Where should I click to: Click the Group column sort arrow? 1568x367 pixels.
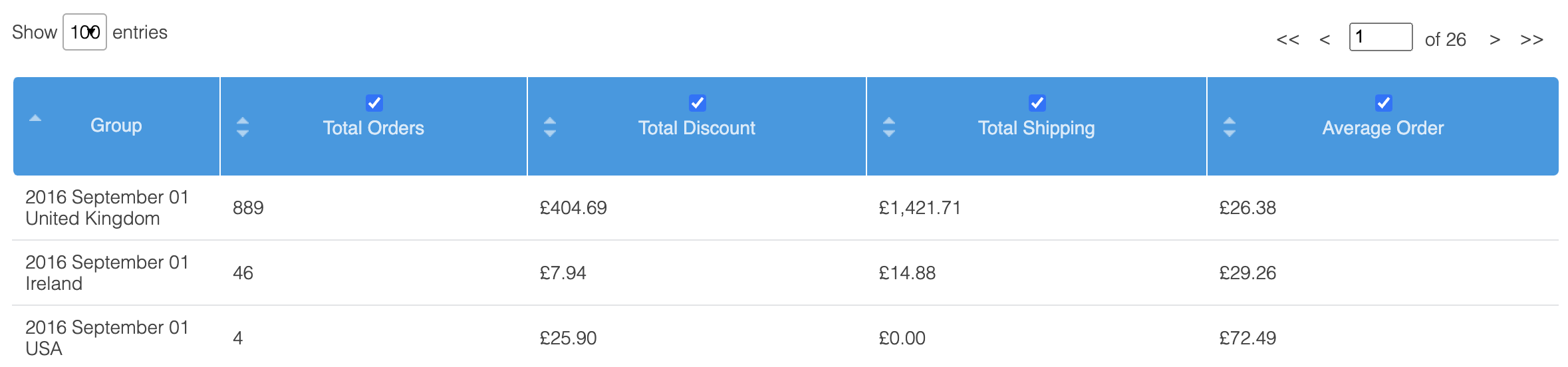[35, 118]
